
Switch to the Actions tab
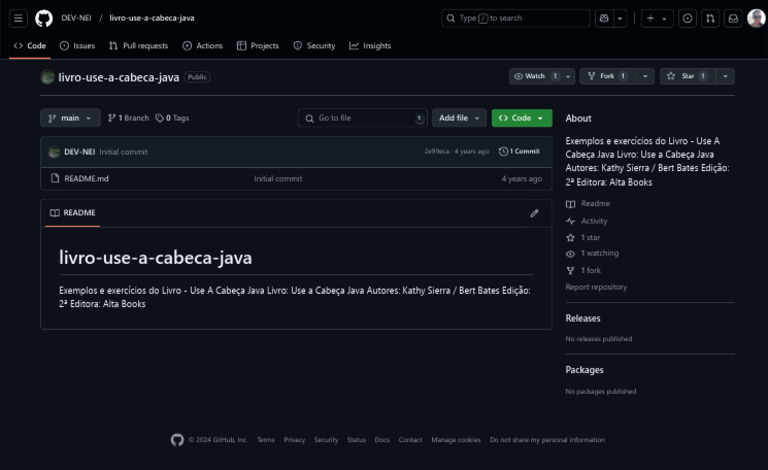coord(203,46)
